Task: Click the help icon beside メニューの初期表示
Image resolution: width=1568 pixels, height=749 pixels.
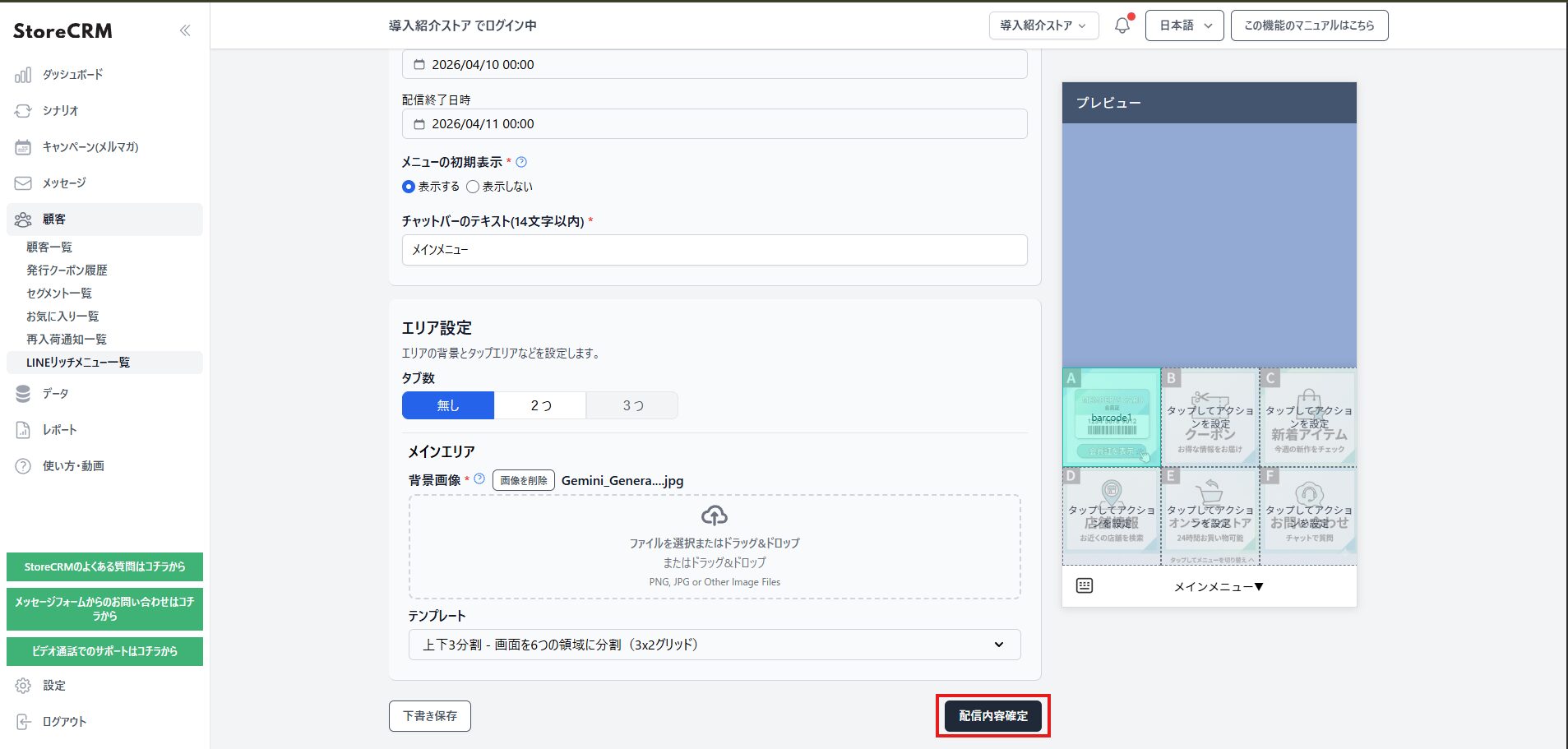Action: pyautogui.click(x=521, y=162)
